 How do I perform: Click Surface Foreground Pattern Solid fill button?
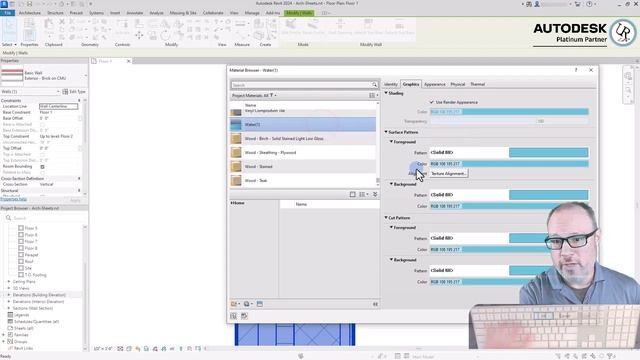tap(509, 152)
